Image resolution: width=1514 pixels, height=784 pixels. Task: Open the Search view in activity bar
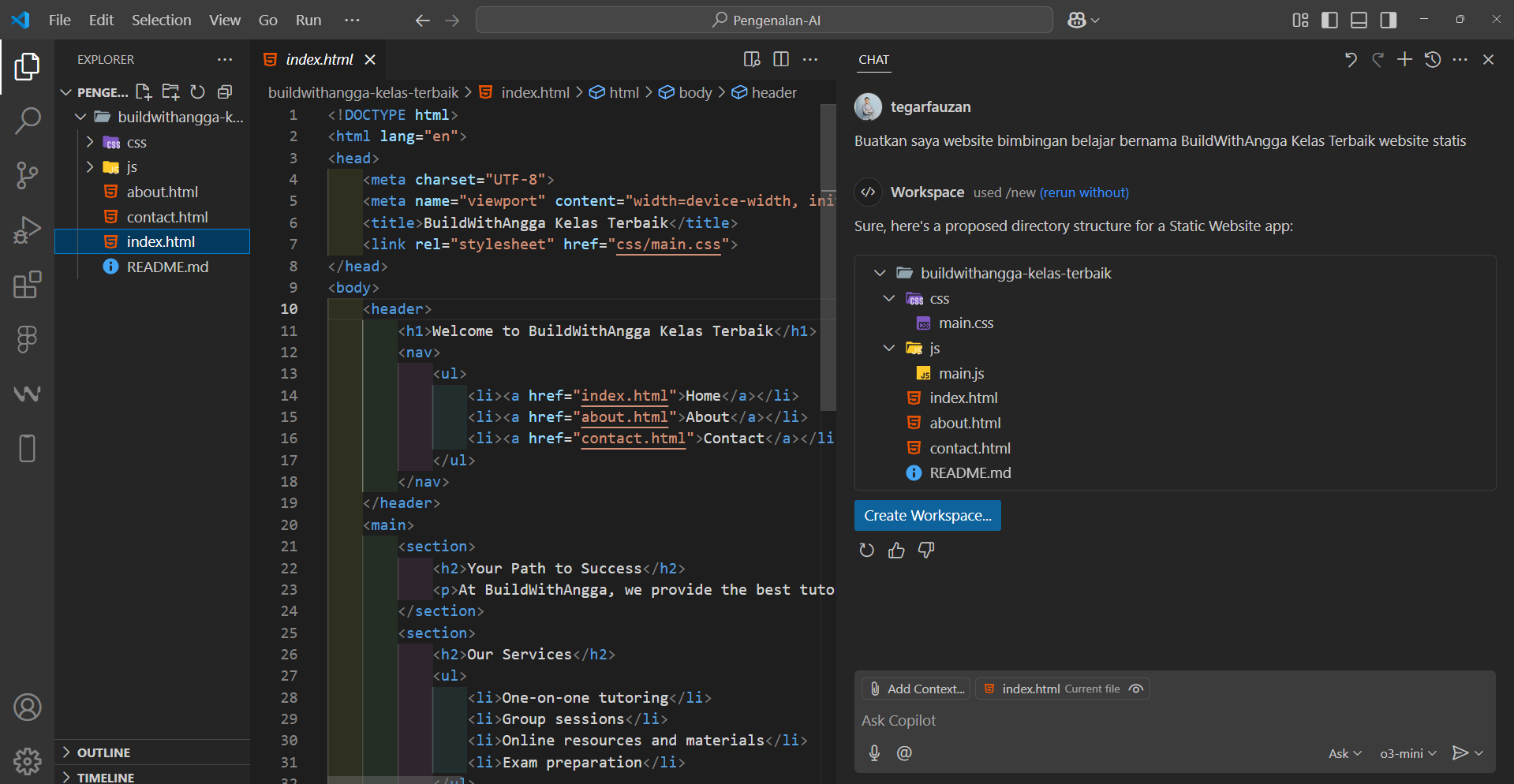[27, 121]
